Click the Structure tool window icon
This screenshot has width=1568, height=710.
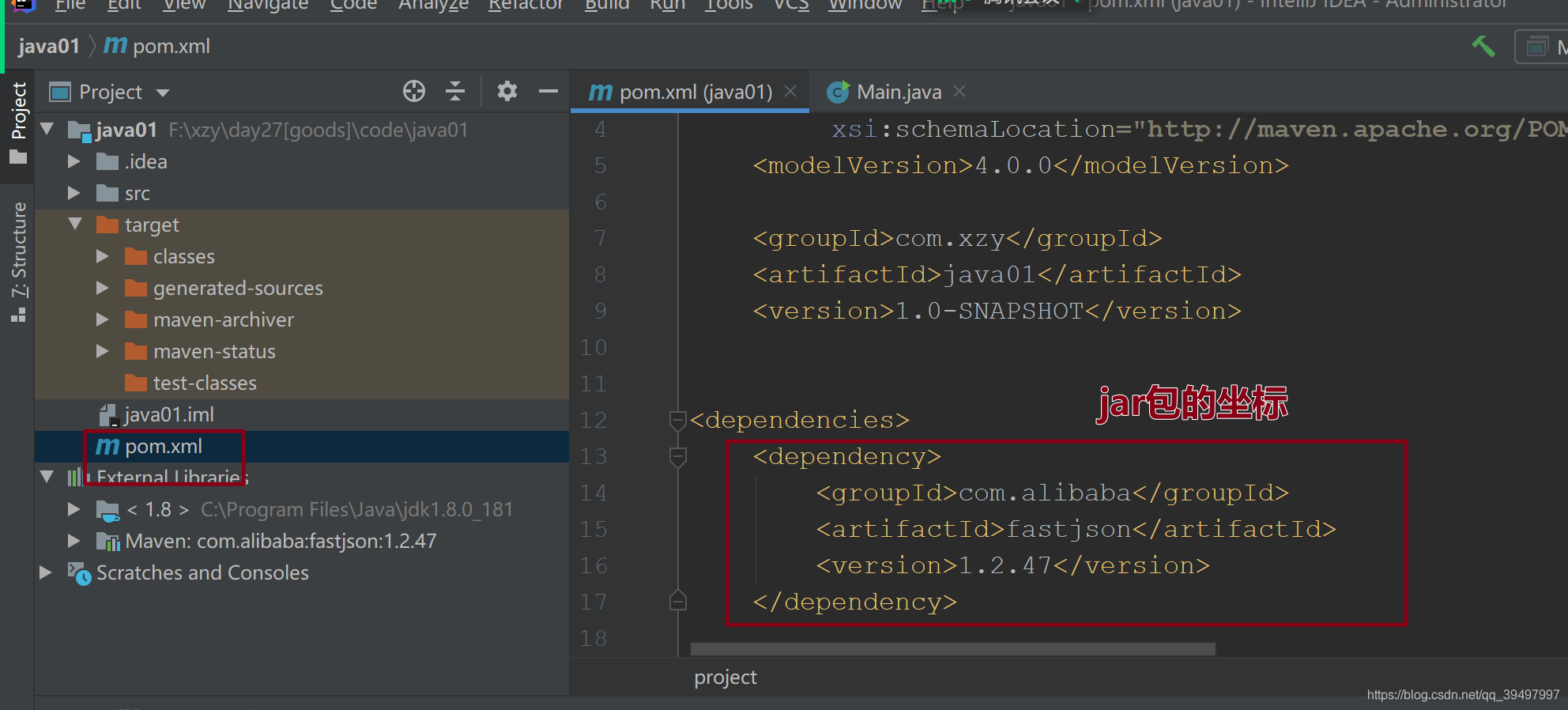coord(19,315)
